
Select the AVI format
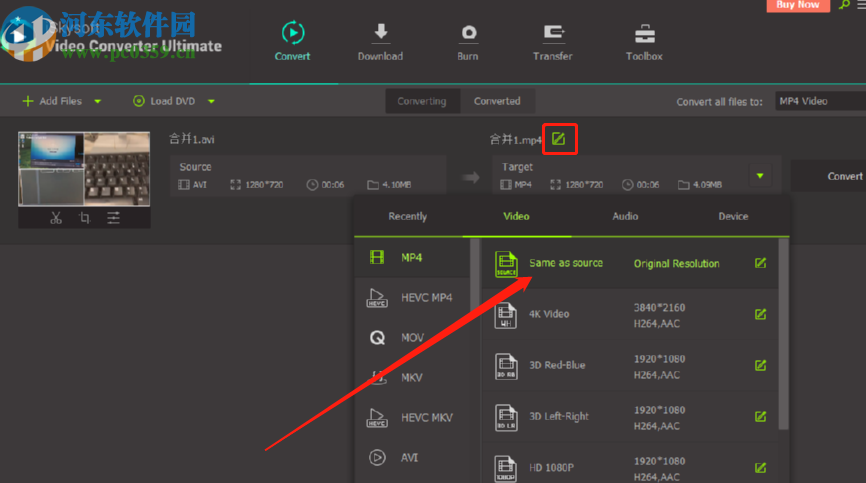tap(413, 458)
